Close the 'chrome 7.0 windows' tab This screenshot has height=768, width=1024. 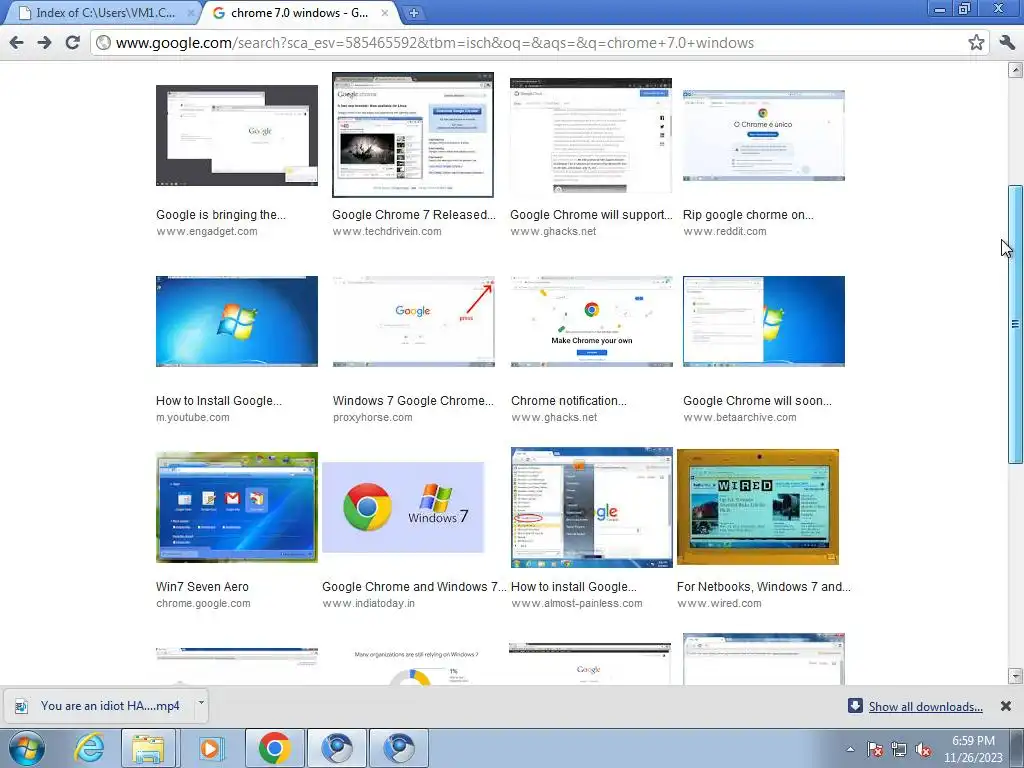tap(385, 12)
